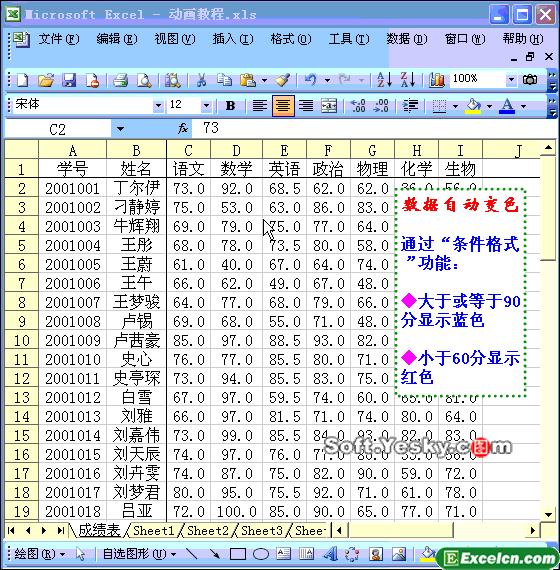Click the fx insert function button
560x570 pixels.
click(183, 128)
